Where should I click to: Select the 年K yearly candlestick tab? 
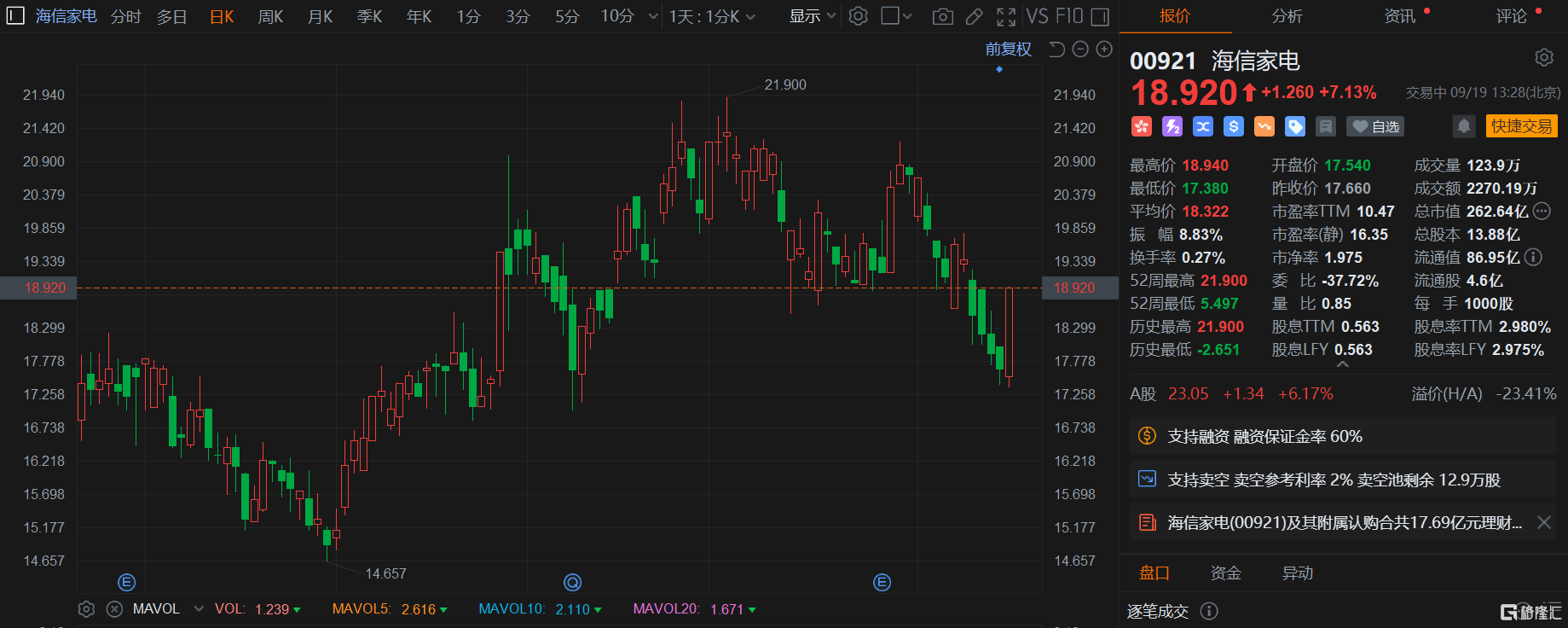[419, 16]
